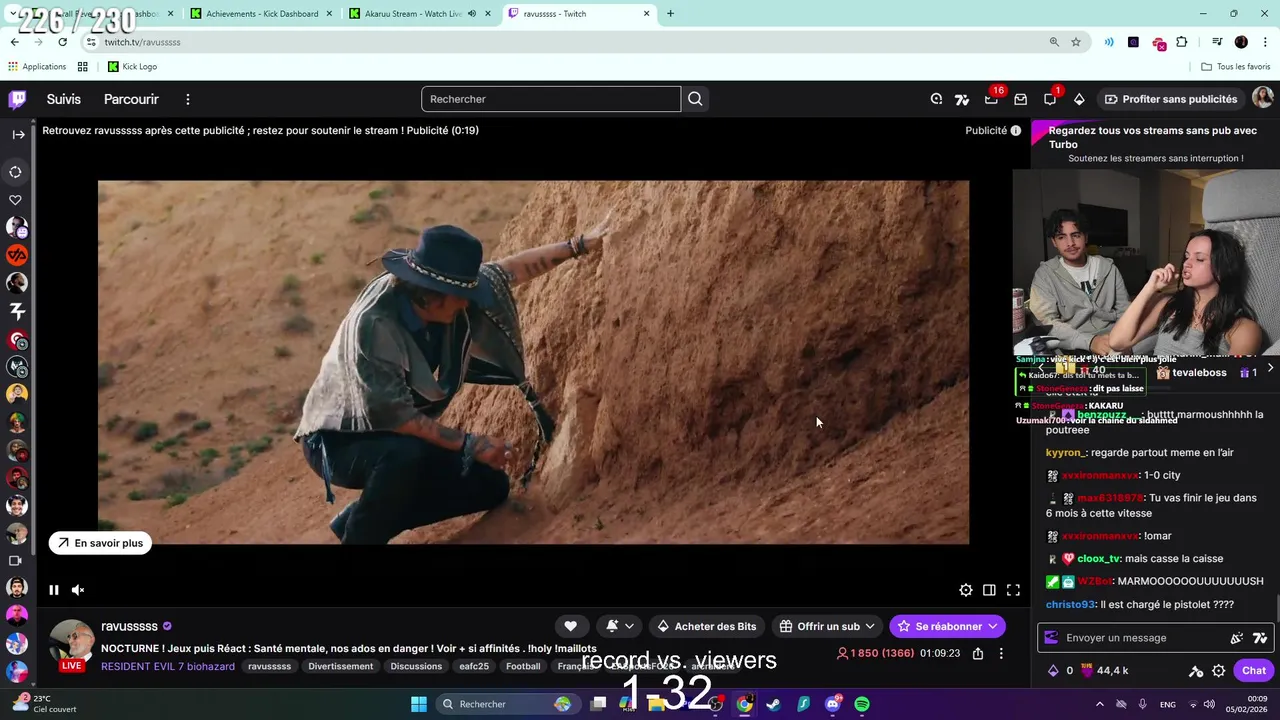Open Applications shortcut in bookmarks bar

(37, 67)
